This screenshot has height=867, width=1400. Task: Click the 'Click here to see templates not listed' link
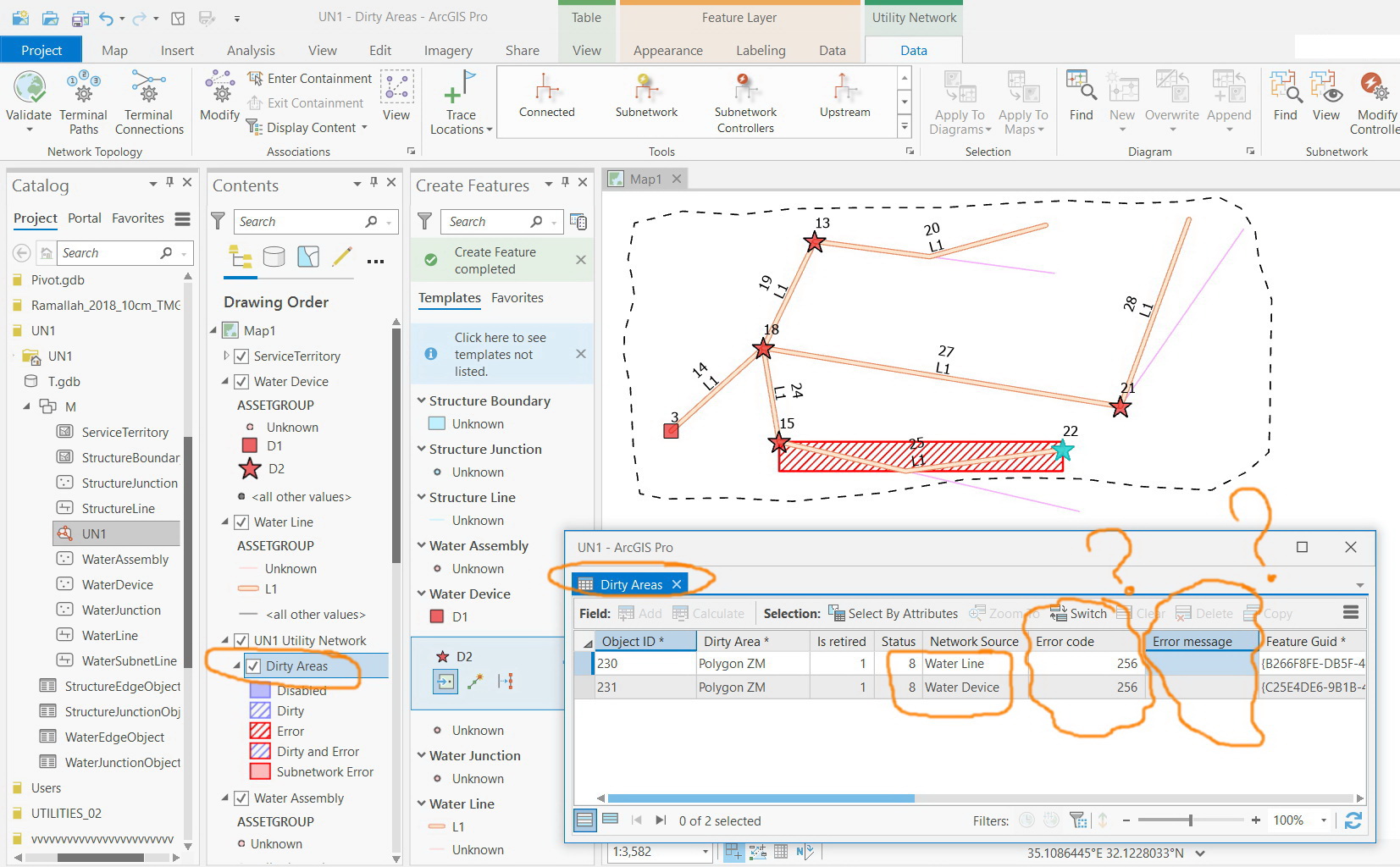[x=500, y=354]
